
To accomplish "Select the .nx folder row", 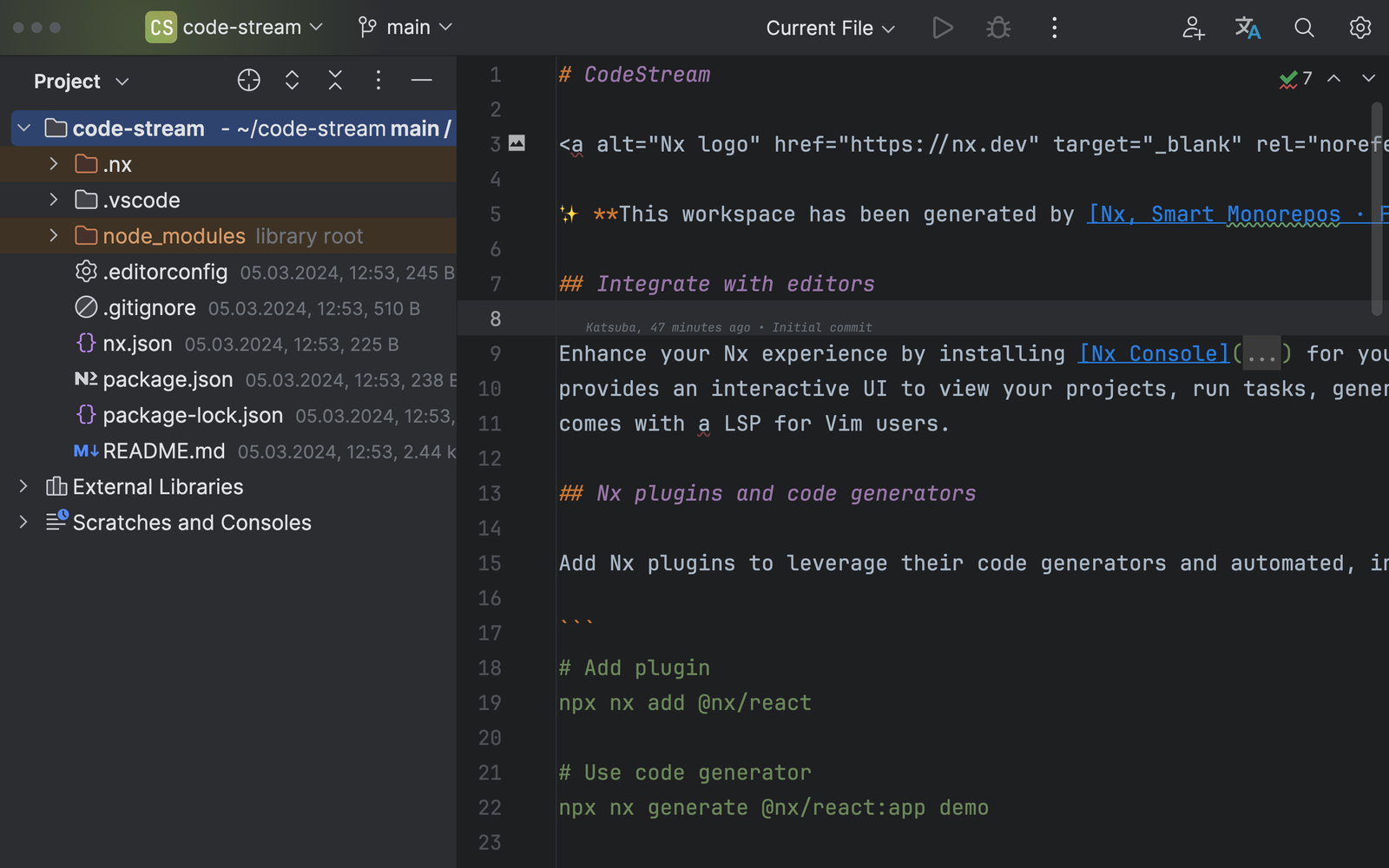I will 228,164.
